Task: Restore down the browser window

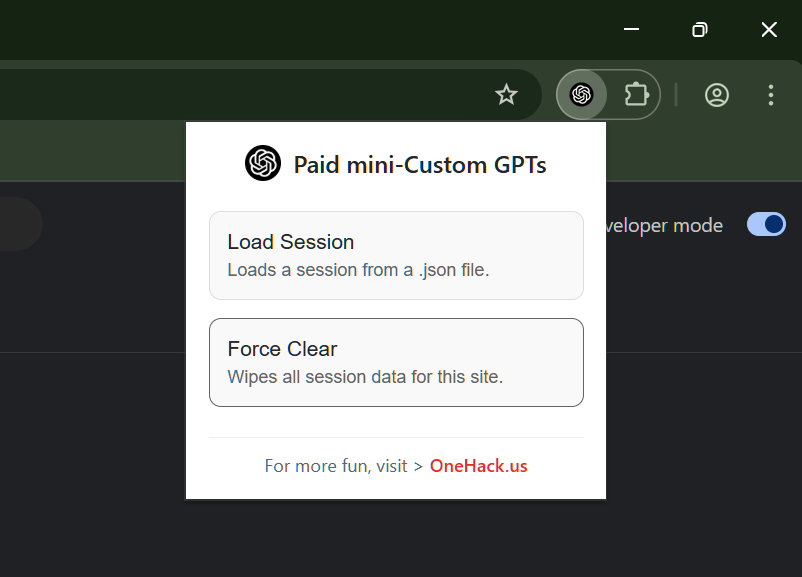Action: (700, 29)
